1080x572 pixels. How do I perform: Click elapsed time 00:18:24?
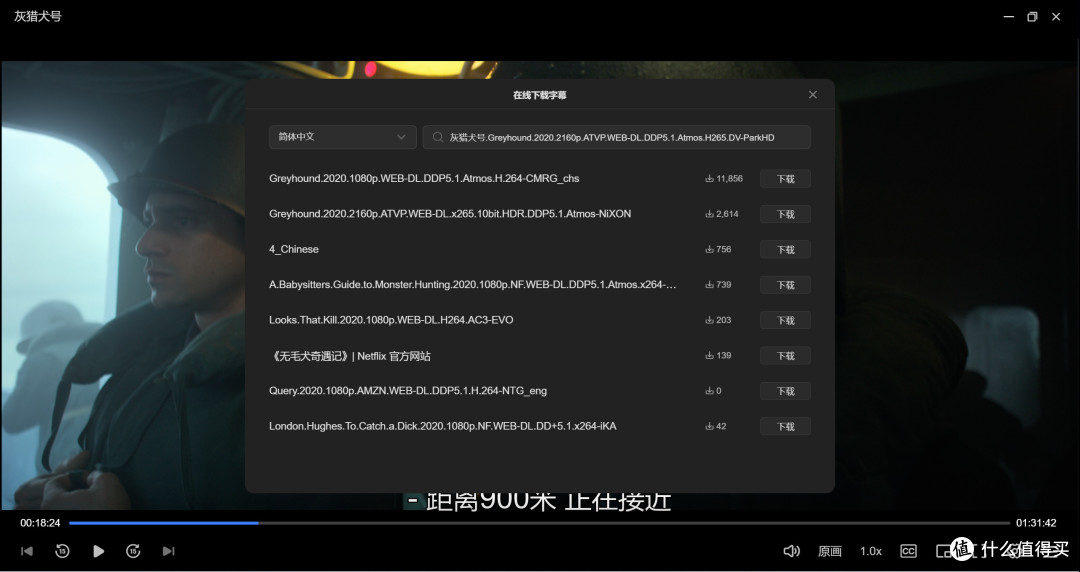click(40, 523)
